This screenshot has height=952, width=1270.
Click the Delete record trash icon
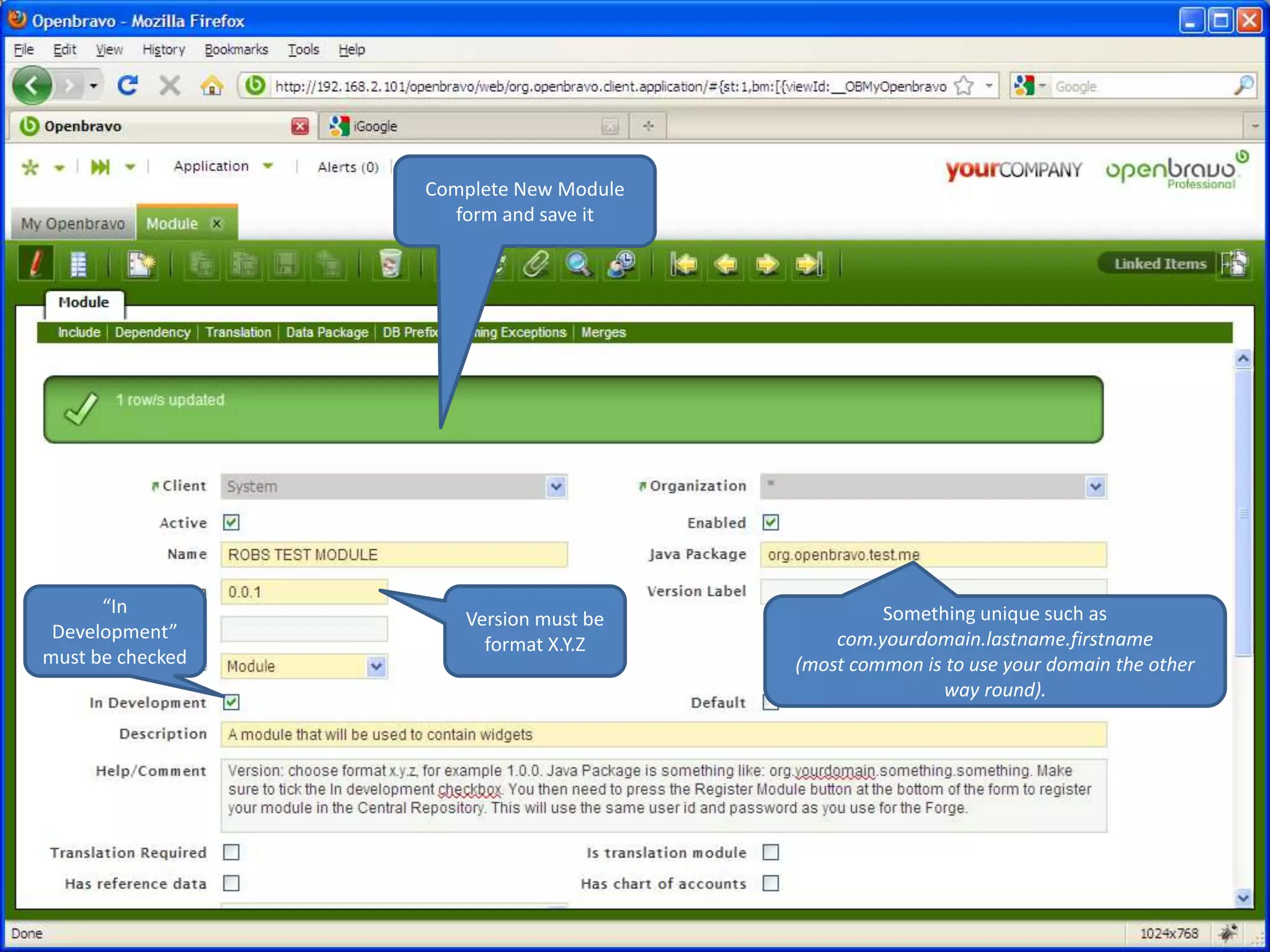point(390,265)
